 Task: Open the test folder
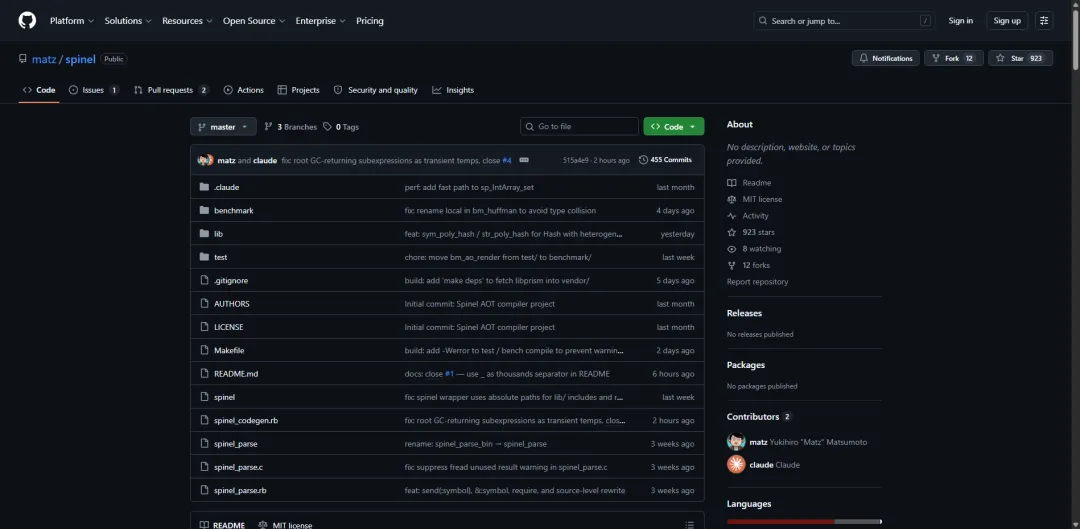[x=220, y=258]
